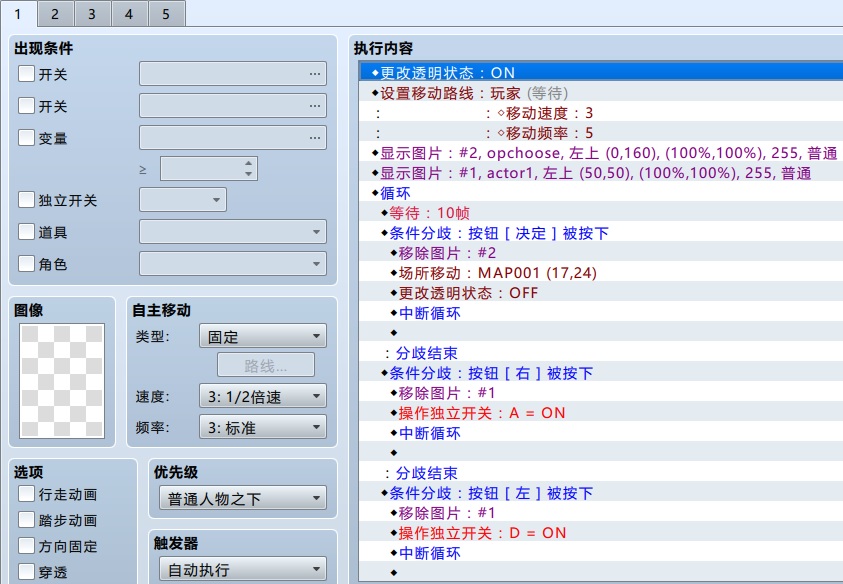Toggle the 行走动画 option checkbox
843x584 pixels.
tap(26, 494)
